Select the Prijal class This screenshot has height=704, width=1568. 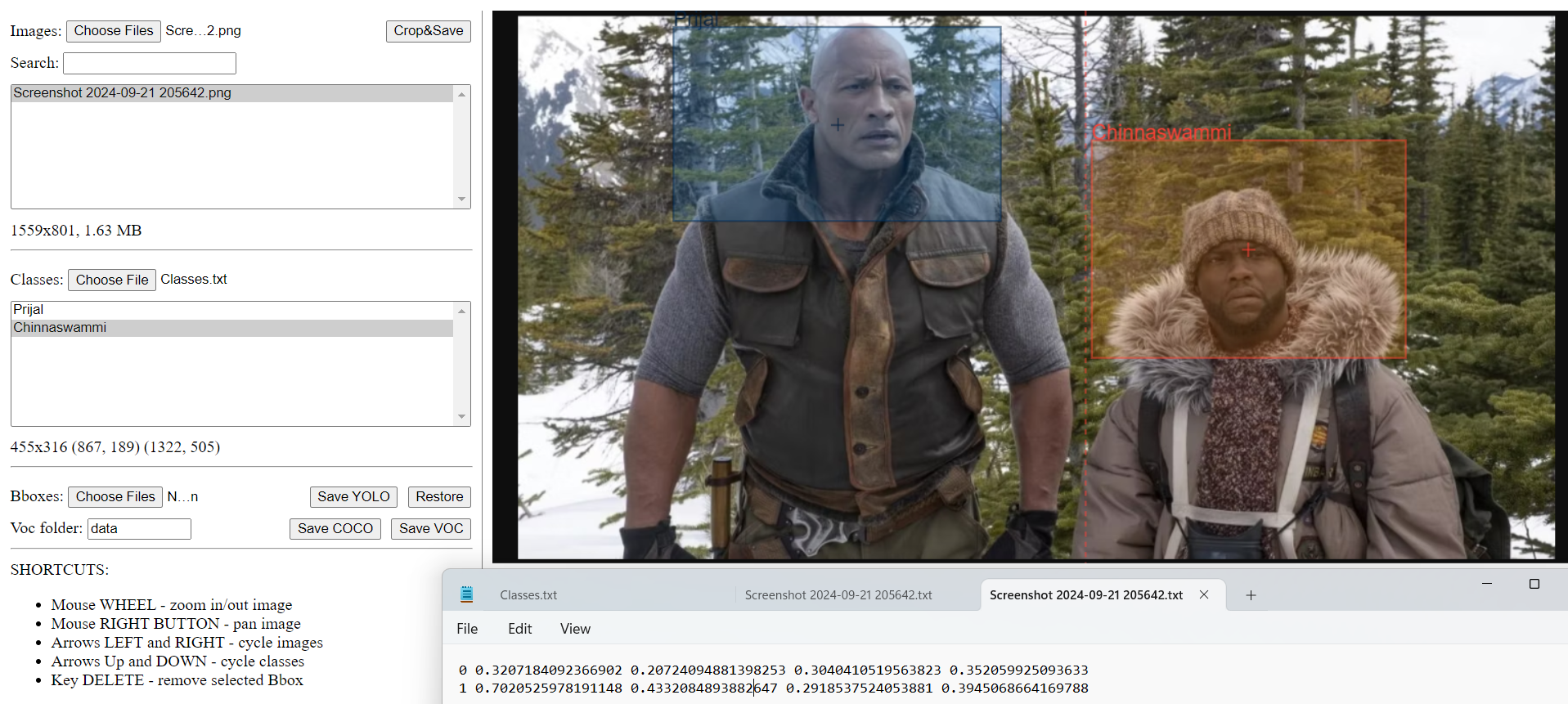click(232, 310)
